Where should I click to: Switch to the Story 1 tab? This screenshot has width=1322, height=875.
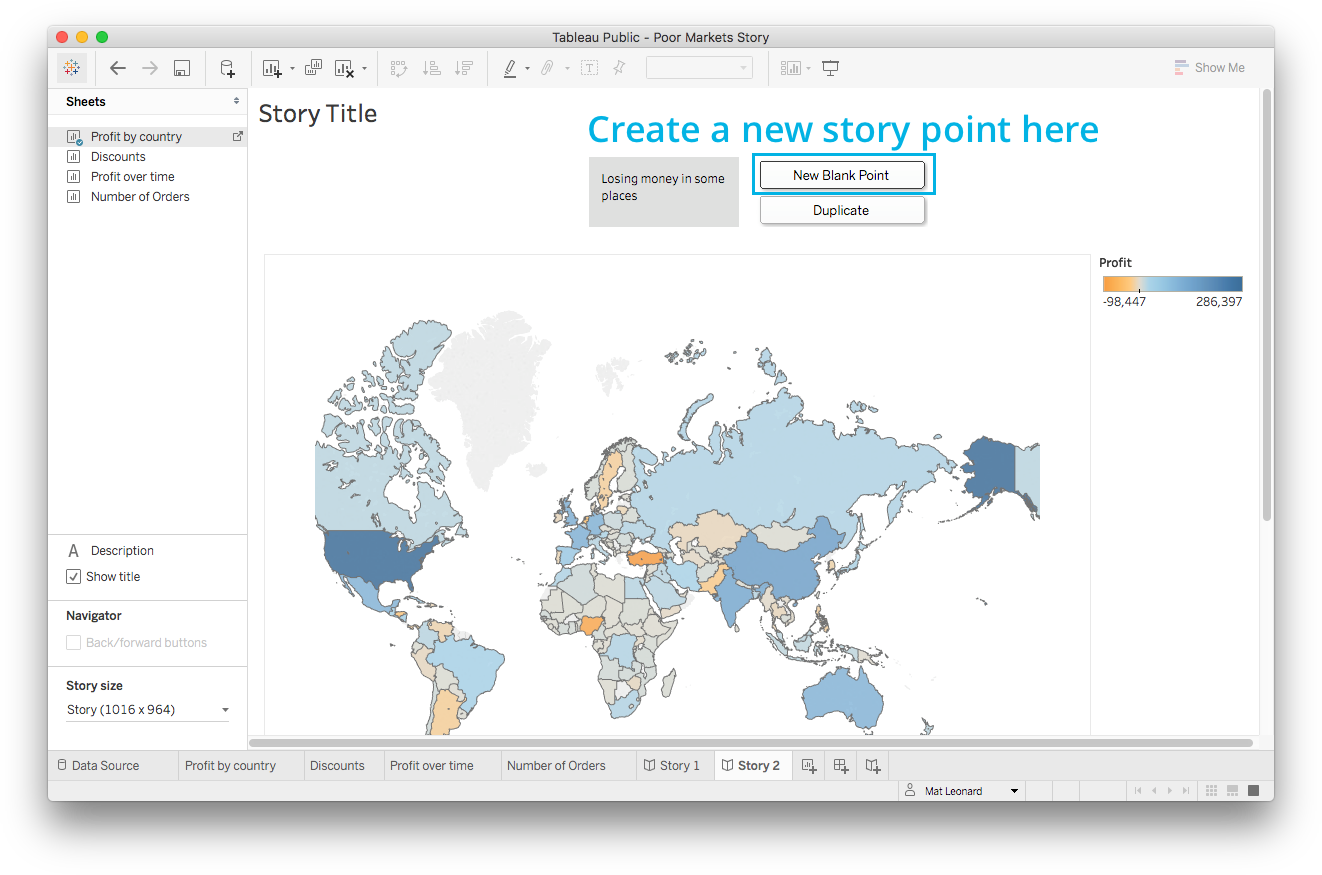pos(672,766)
